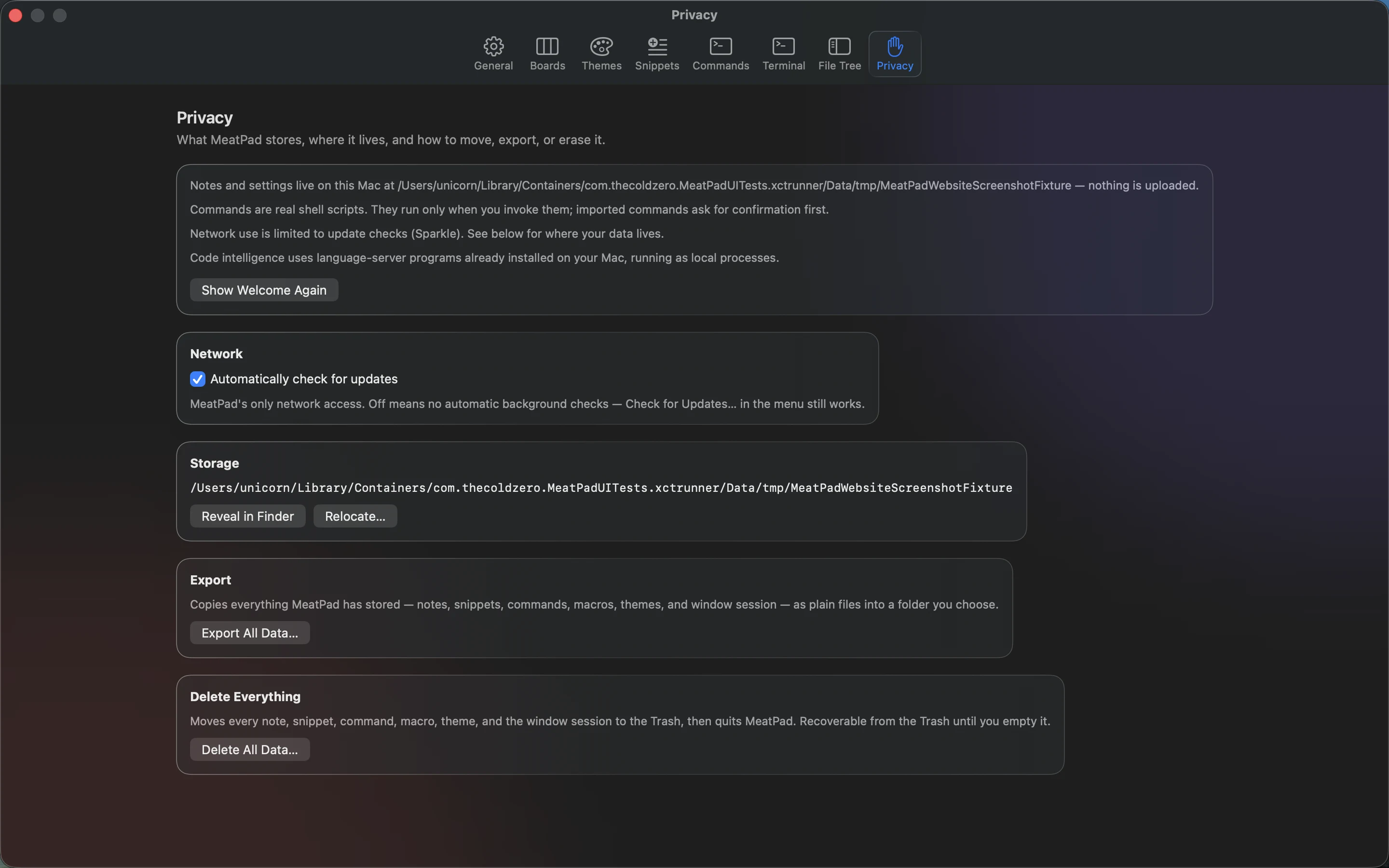Click the 'Commands are real shell scripts' line
Viewport: 1389px width, 868px height.
click(x=509, y=210)
